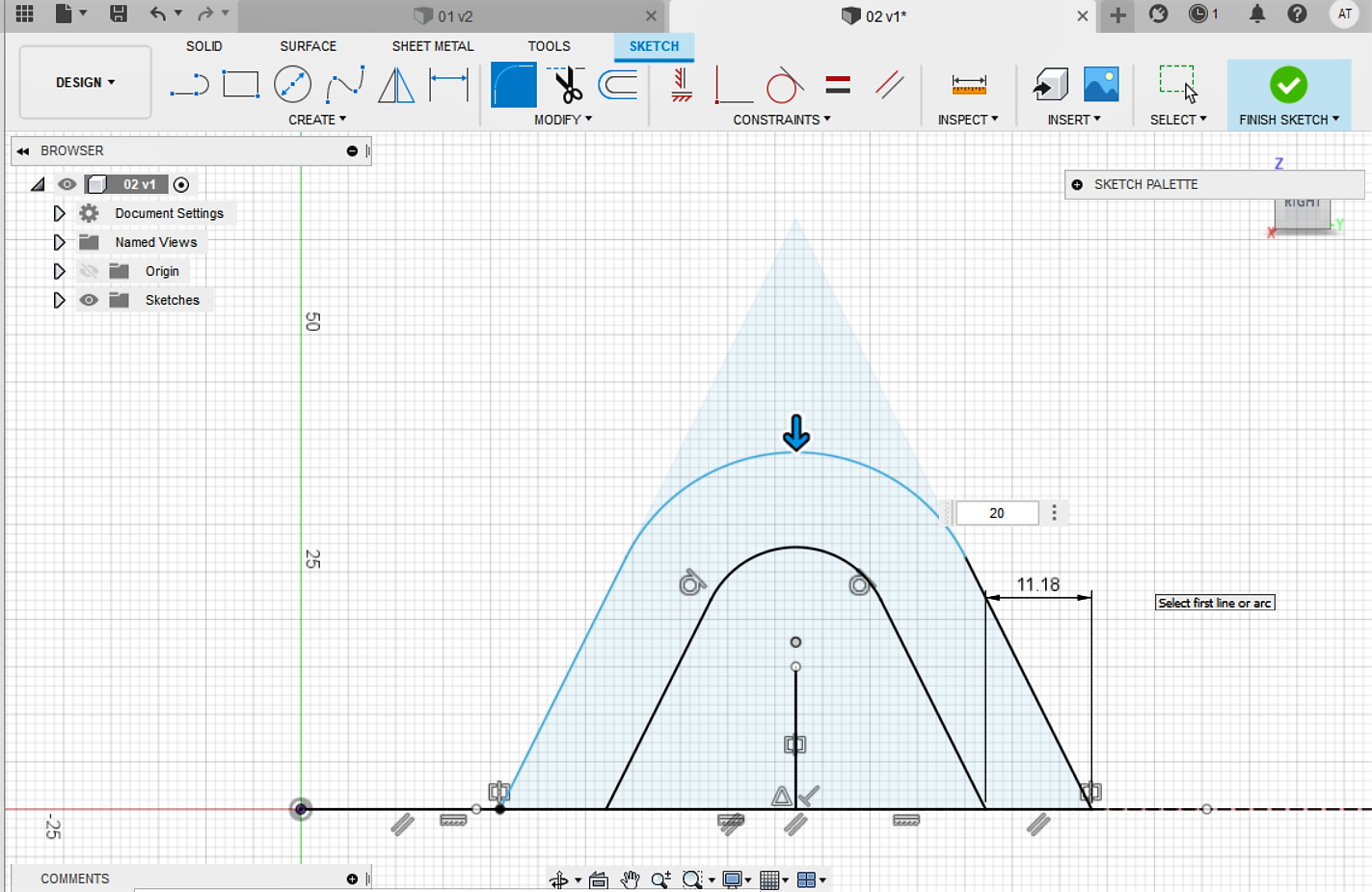Click the Insert Canvas image icon

click(1101, 85)
